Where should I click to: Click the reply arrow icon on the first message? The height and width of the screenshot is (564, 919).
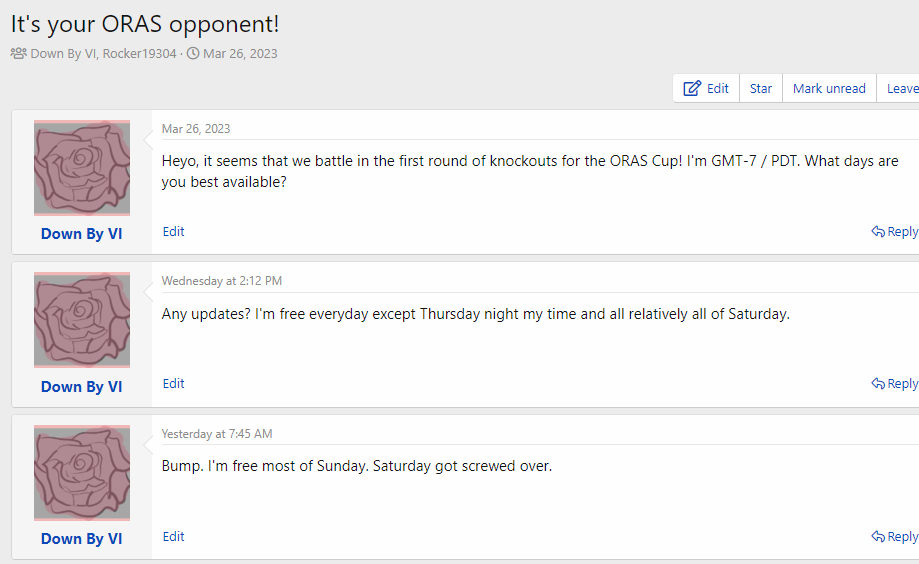pyautogui.click(x=878, y=232)
